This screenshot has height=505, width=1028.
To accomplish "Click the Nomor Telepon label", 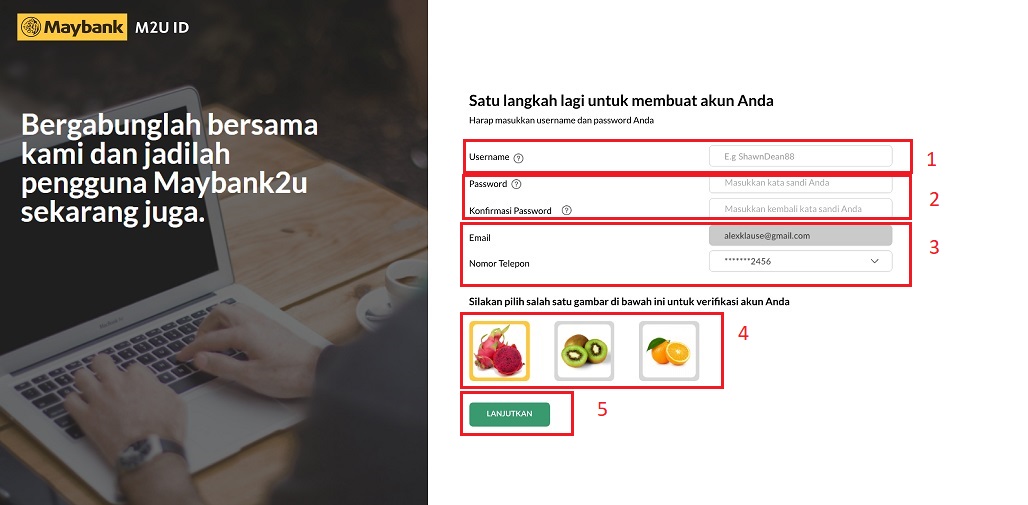I will point(499,264).
